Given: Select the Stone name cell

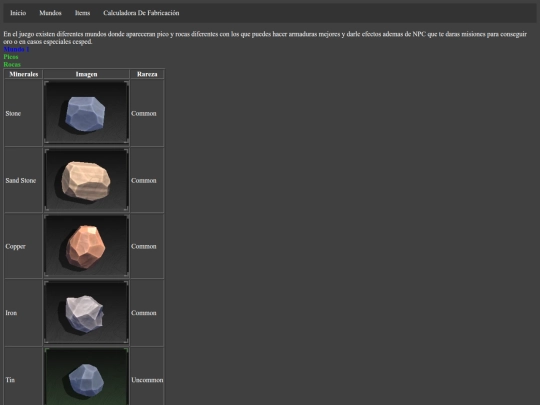Looking at the screenshot, I should click(x=23, y=113).
